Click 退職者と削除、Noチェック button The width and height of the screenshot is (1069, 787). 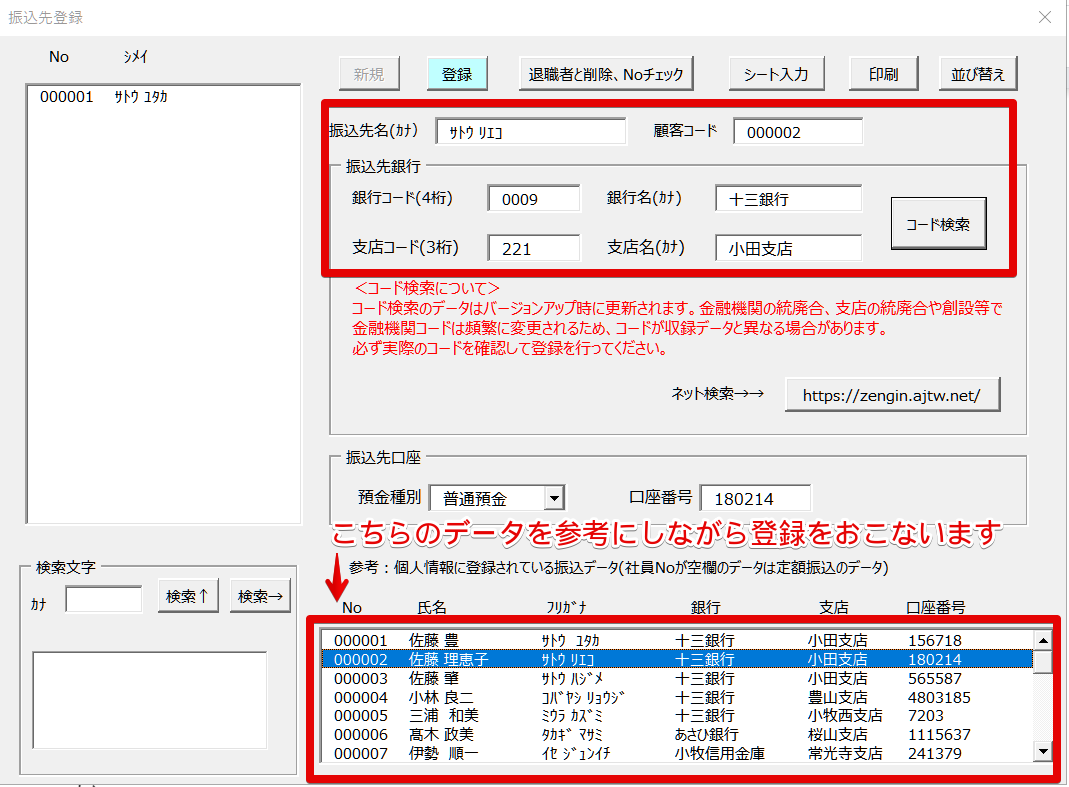point(606,74)
